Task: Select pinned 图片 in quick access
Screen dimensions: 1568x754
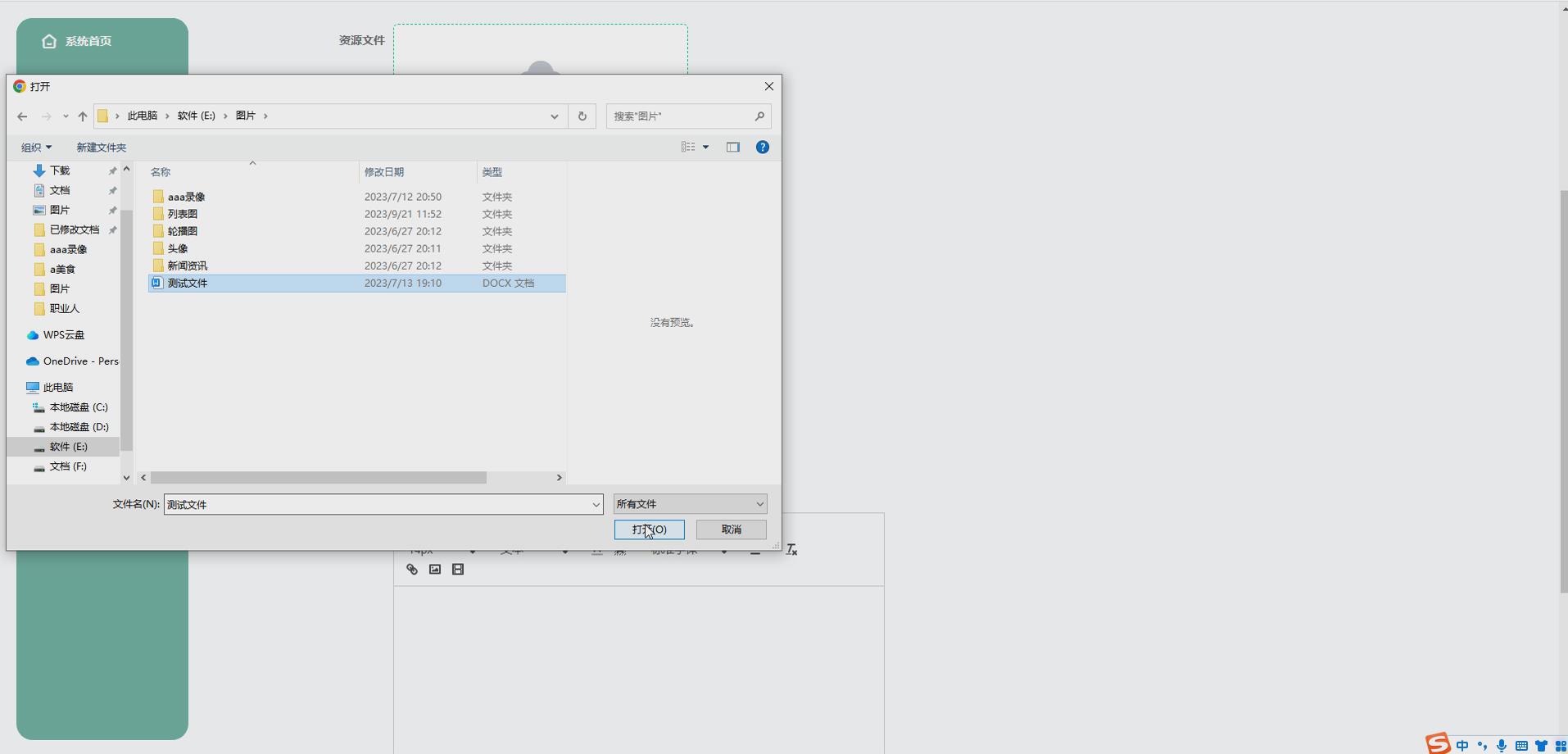Action: pos(60,210)
